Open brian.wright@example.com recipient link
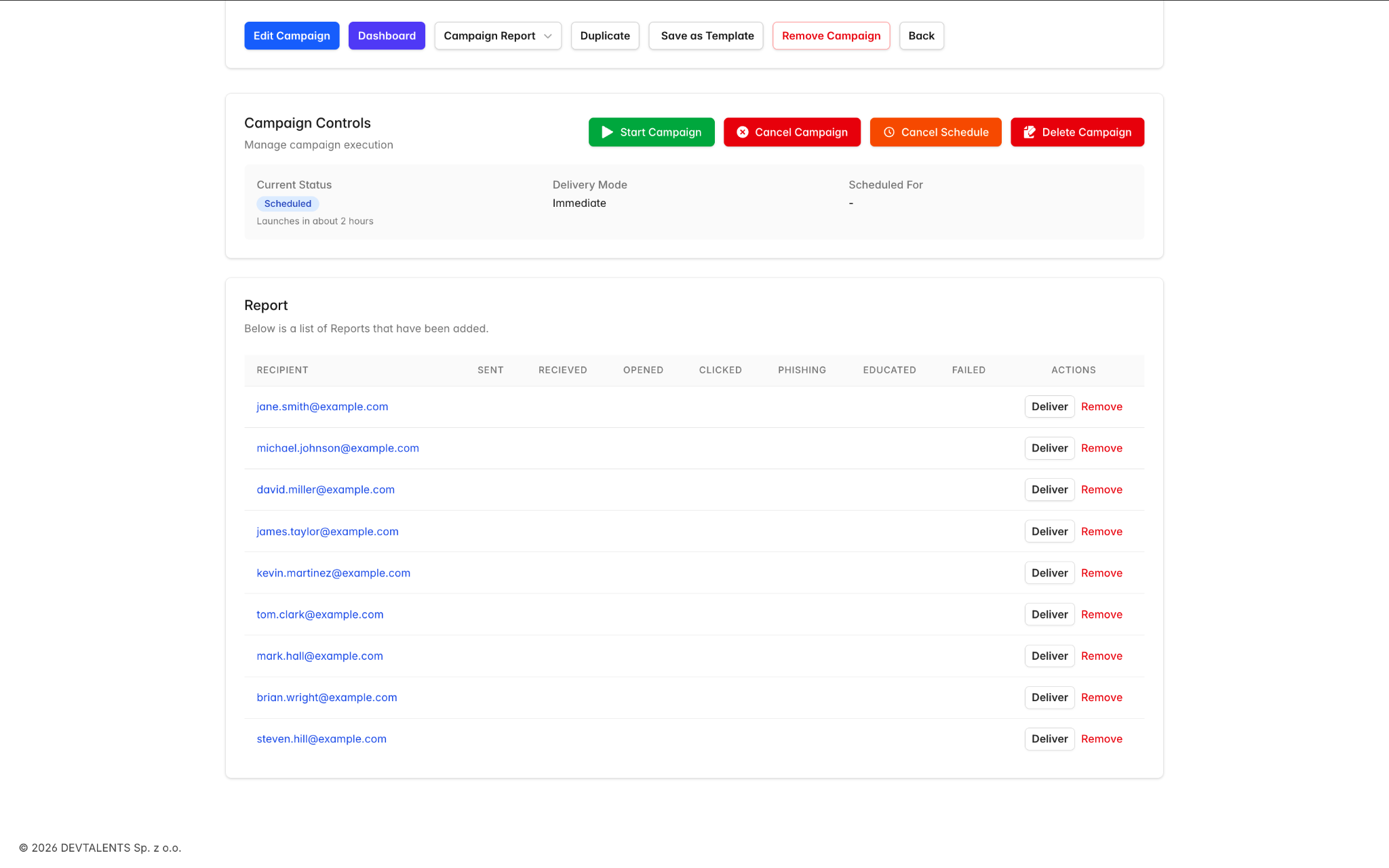The height and width of the screenshot is (868, 1389). 326,698
